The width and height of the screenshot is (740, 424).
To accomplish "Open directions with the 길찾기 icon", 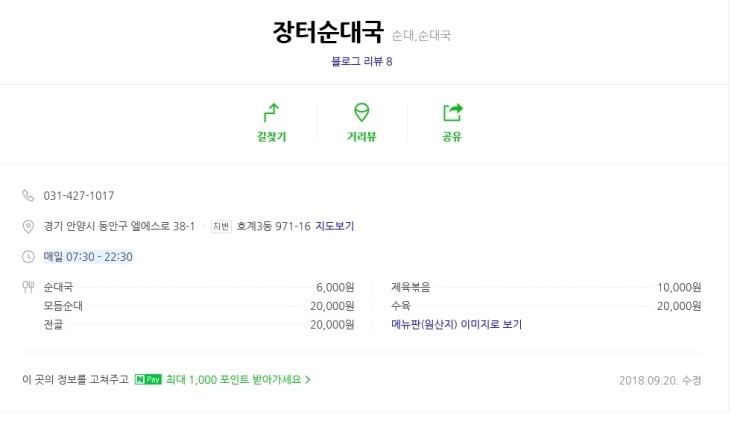I will point(271,113).
